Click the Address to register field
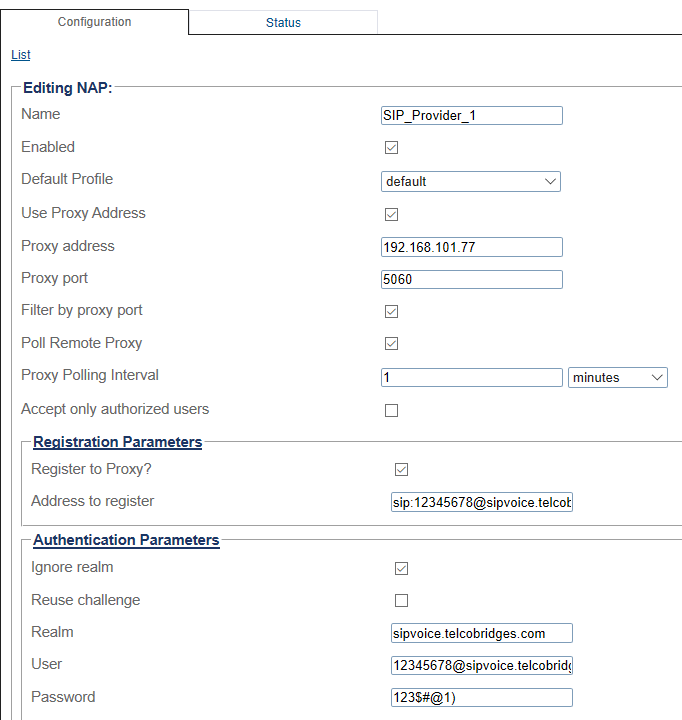The height and width of the screenshot is (720, 682). tap(481, 502)
